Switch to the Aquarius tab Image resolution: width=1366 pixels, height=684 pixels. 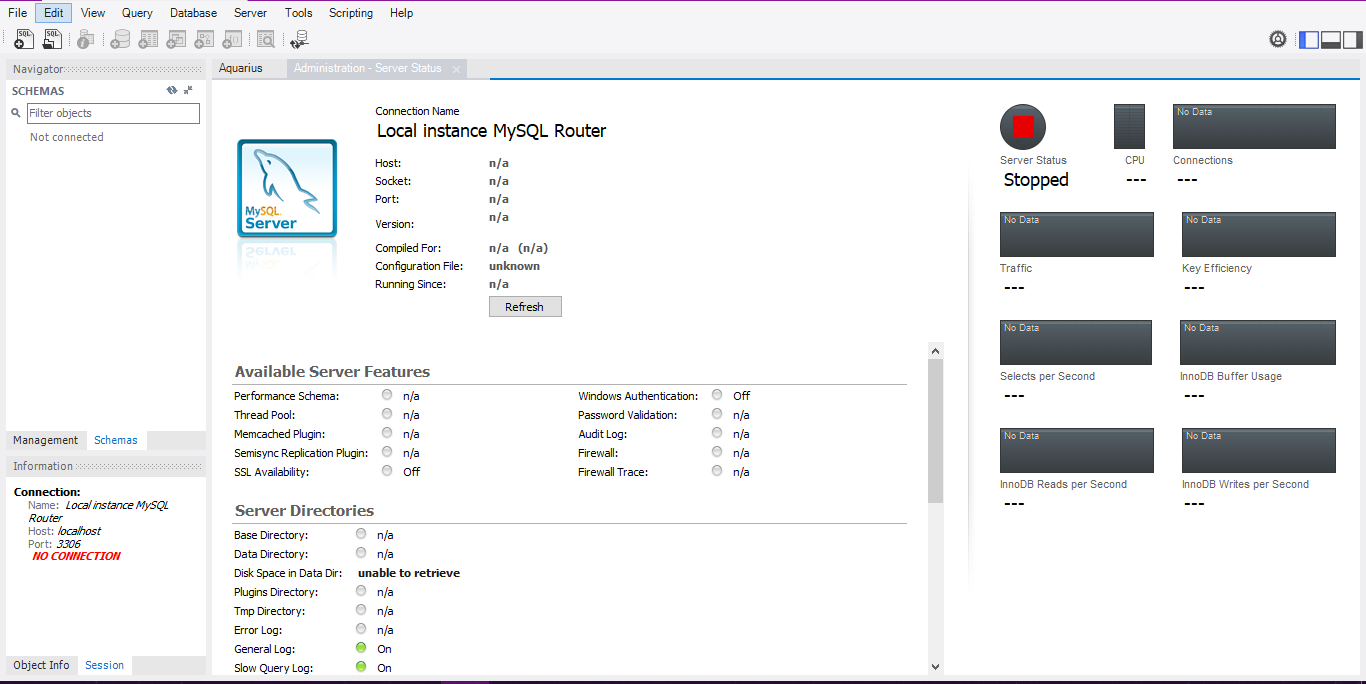coord(241,68)
